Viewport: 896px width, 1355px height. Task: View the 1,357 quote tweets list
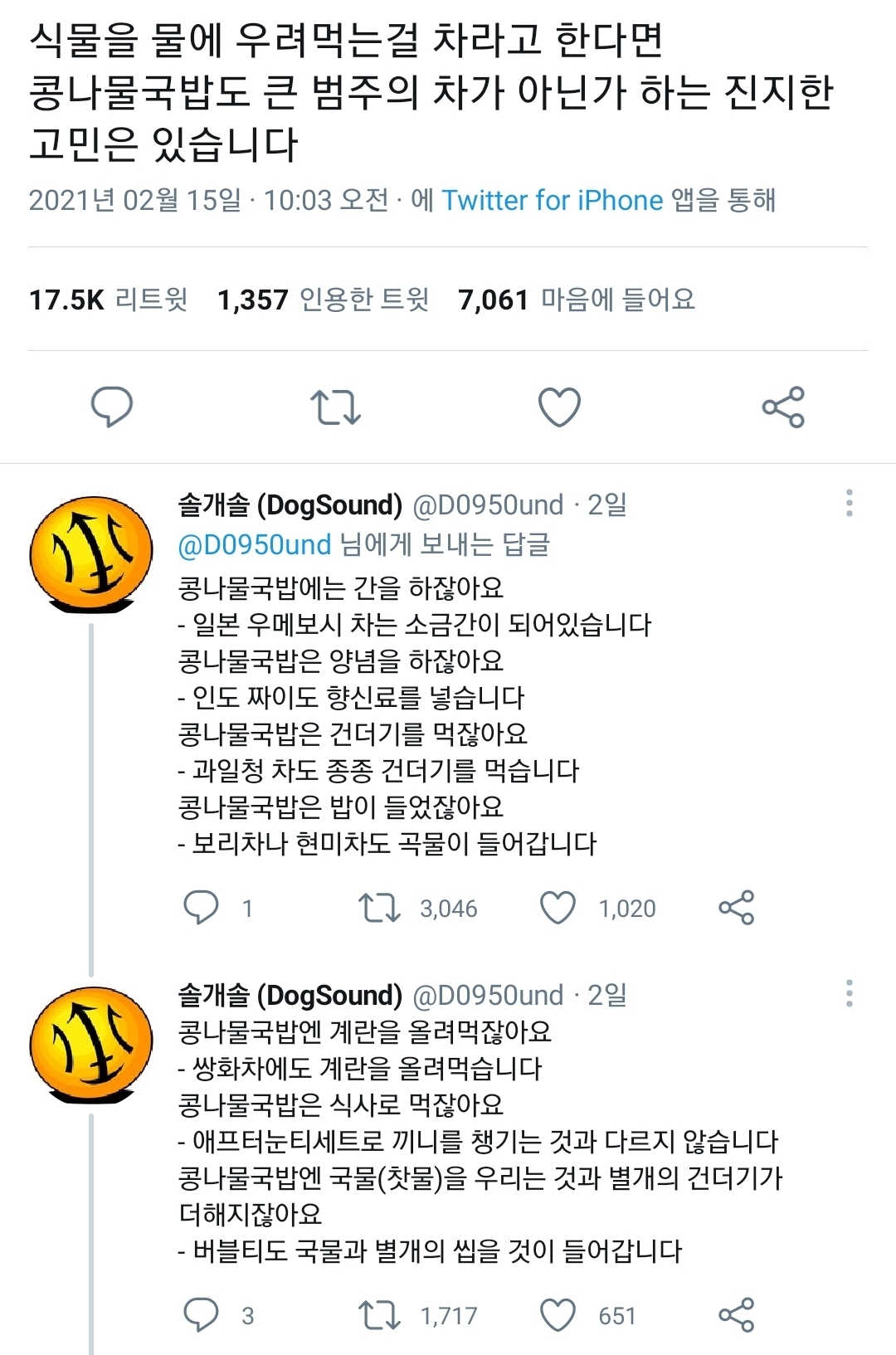[323, 300]
